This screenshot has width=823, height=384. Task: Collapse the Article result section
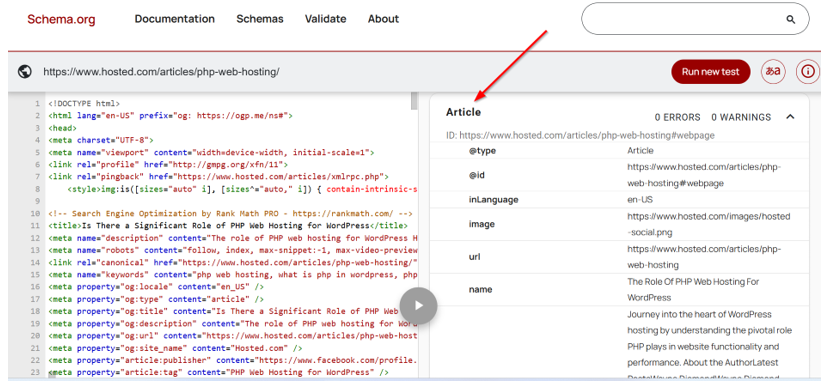tap(790, 117)
